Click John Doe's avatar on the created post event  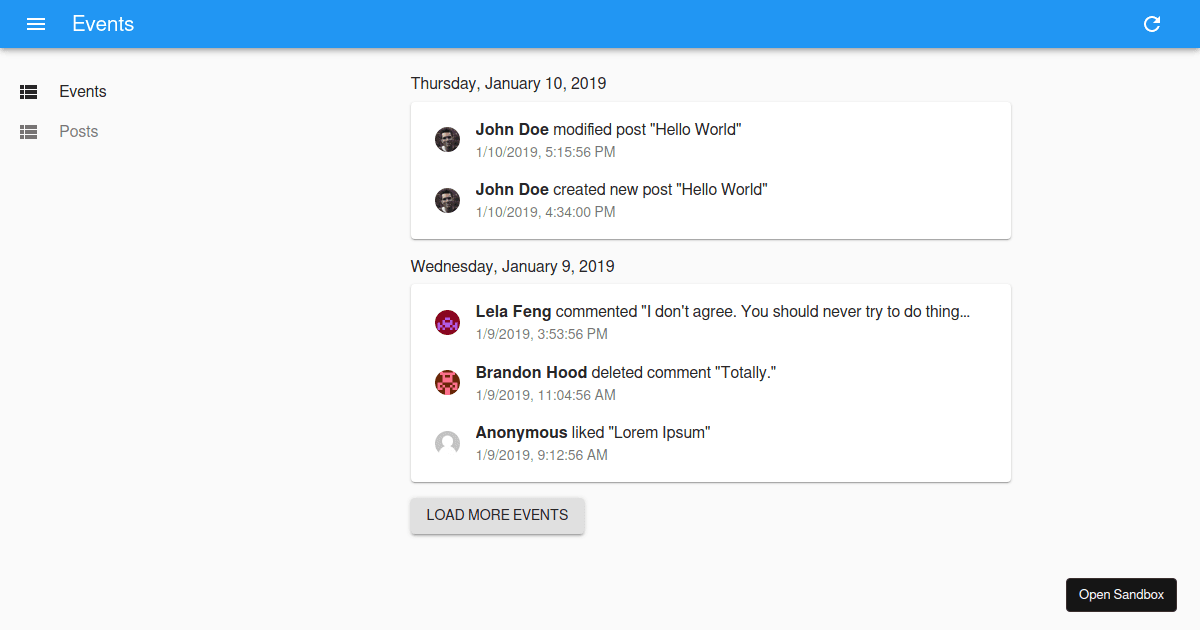coord(447,200)
